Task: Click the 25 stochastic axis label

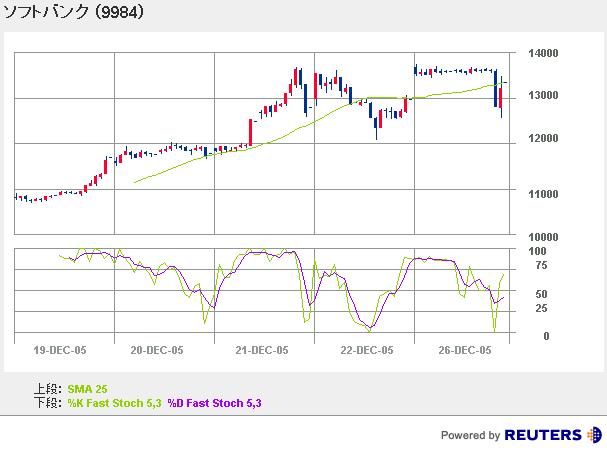Action: coord(541,308)
